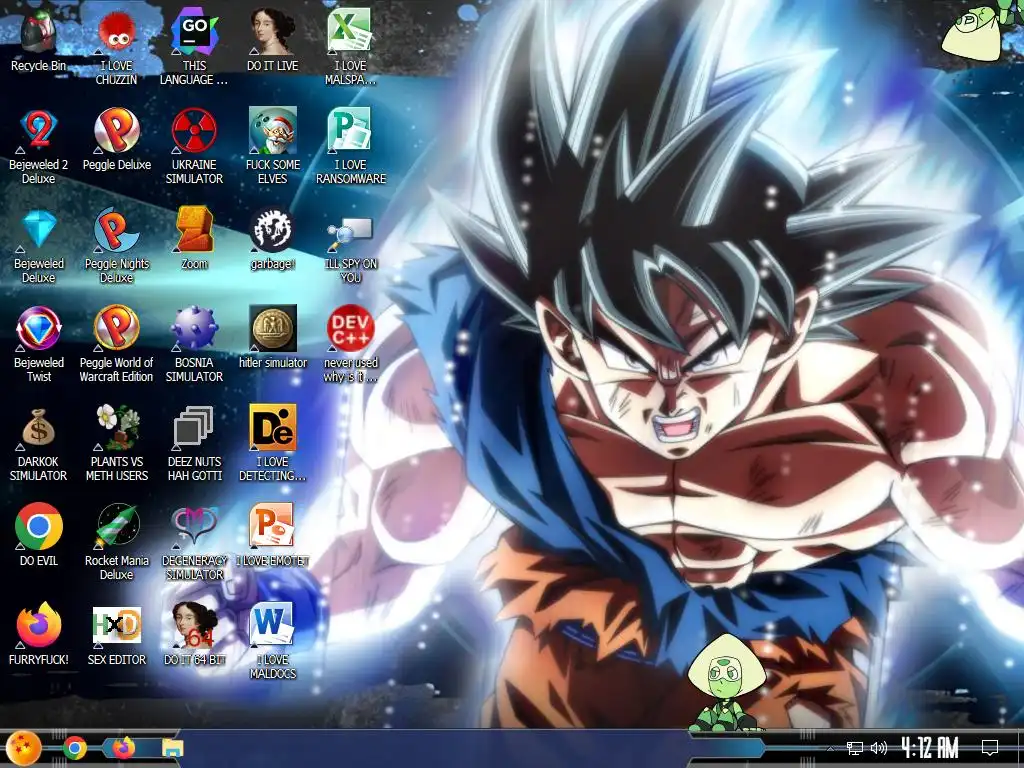
Task: Open the HxD hex editor shortcut
Action: pyautogui.click(x=116, y=635)
